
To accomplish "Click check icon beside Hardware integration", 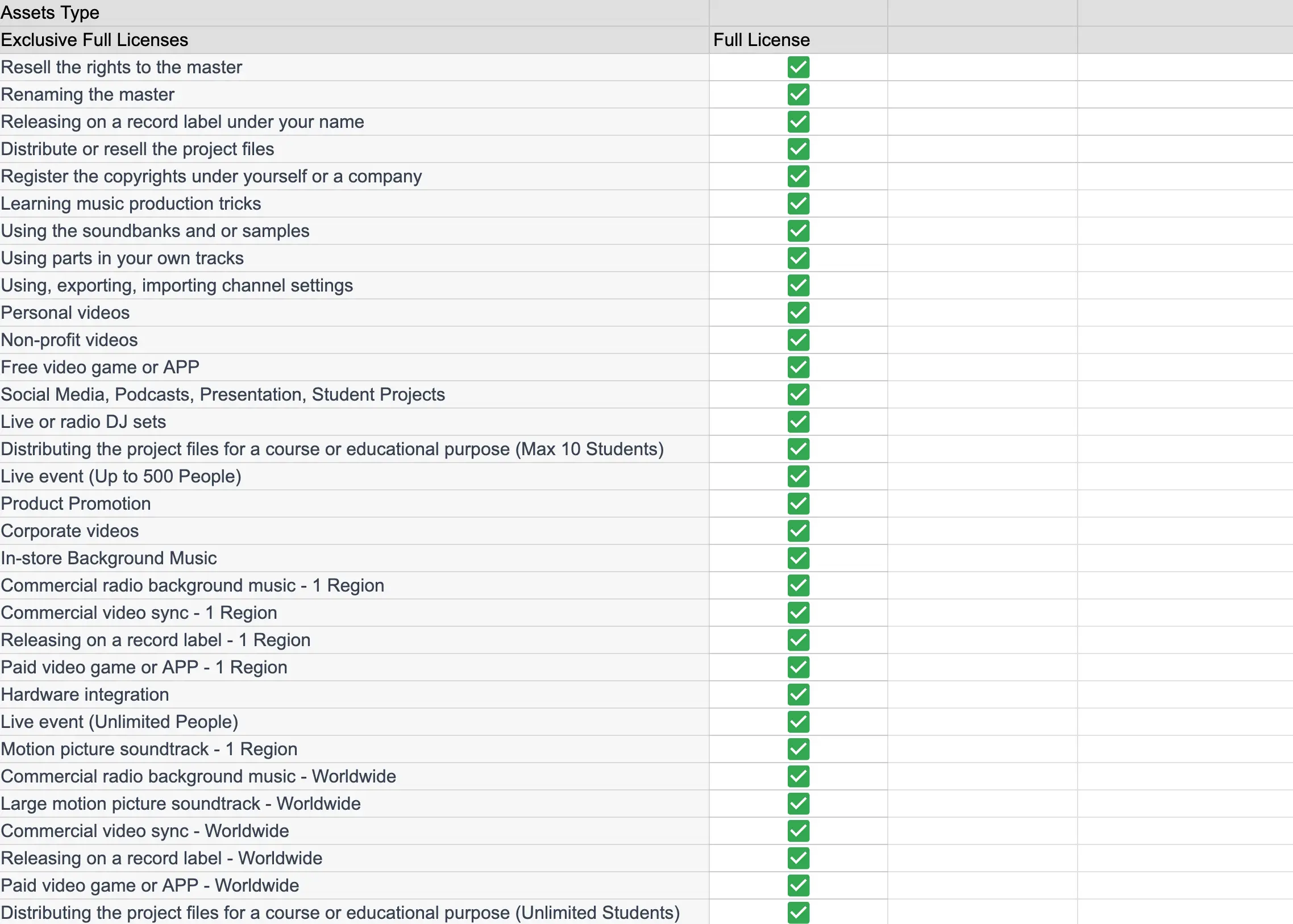I will click(x=798, y=694).
